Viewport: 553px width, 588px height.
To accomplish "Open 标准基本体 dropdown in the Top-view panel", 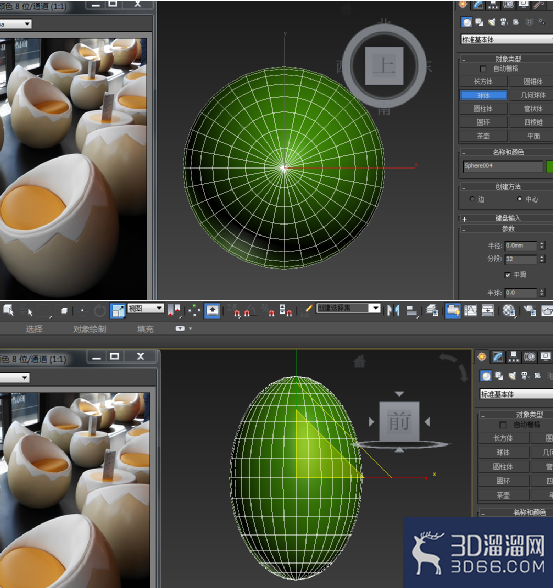I will [507, 39].
